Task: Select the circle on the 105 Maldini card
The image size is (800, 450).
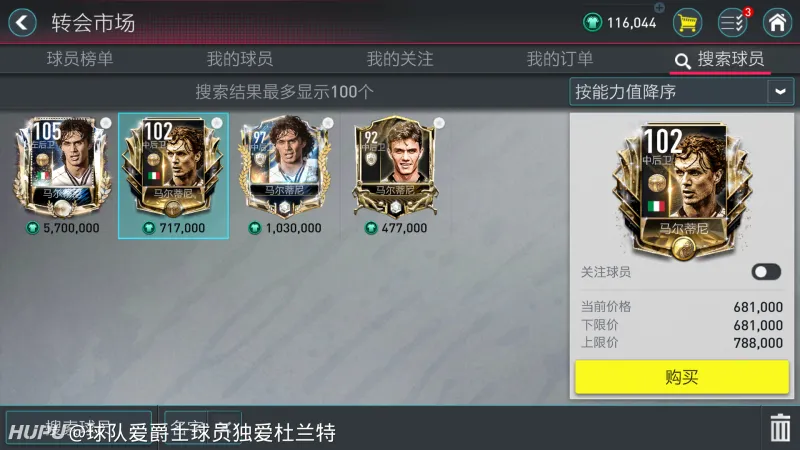Action: click(106, 123)
